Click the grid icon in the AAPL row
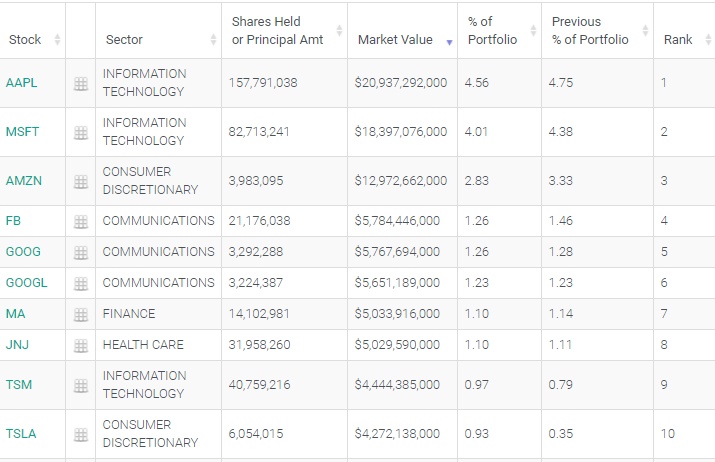The width and height of the screenshot is (715, 462). point(81,84)
